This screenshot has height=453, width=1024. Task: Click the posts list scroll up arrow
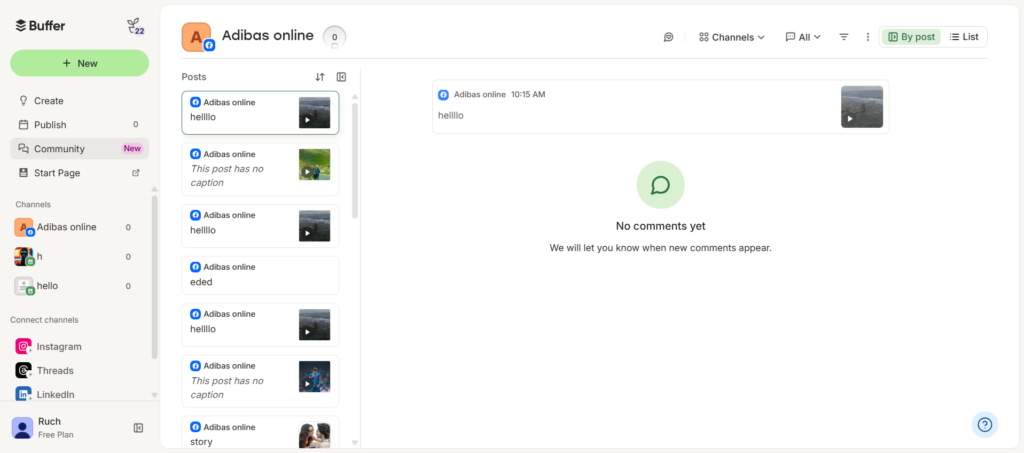[x=355, y=97]
